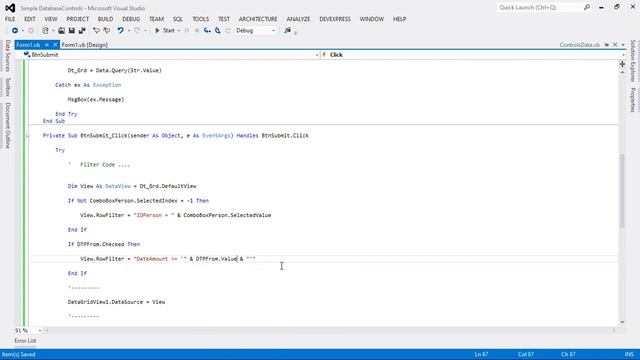Click the vertical scrollbar thumb in editor
640x360 pixels.
[x=622, y=191]
